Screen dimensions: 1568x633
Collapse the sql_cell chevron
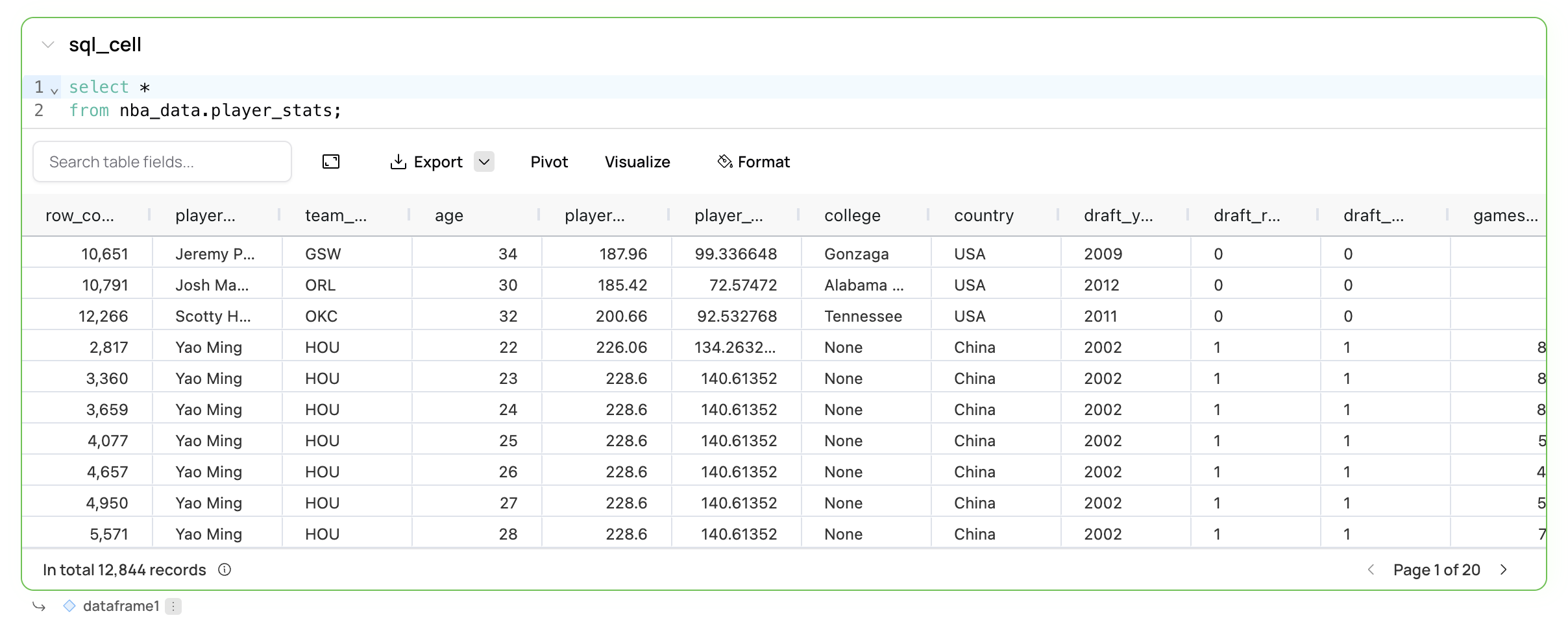tap(47, 45)
